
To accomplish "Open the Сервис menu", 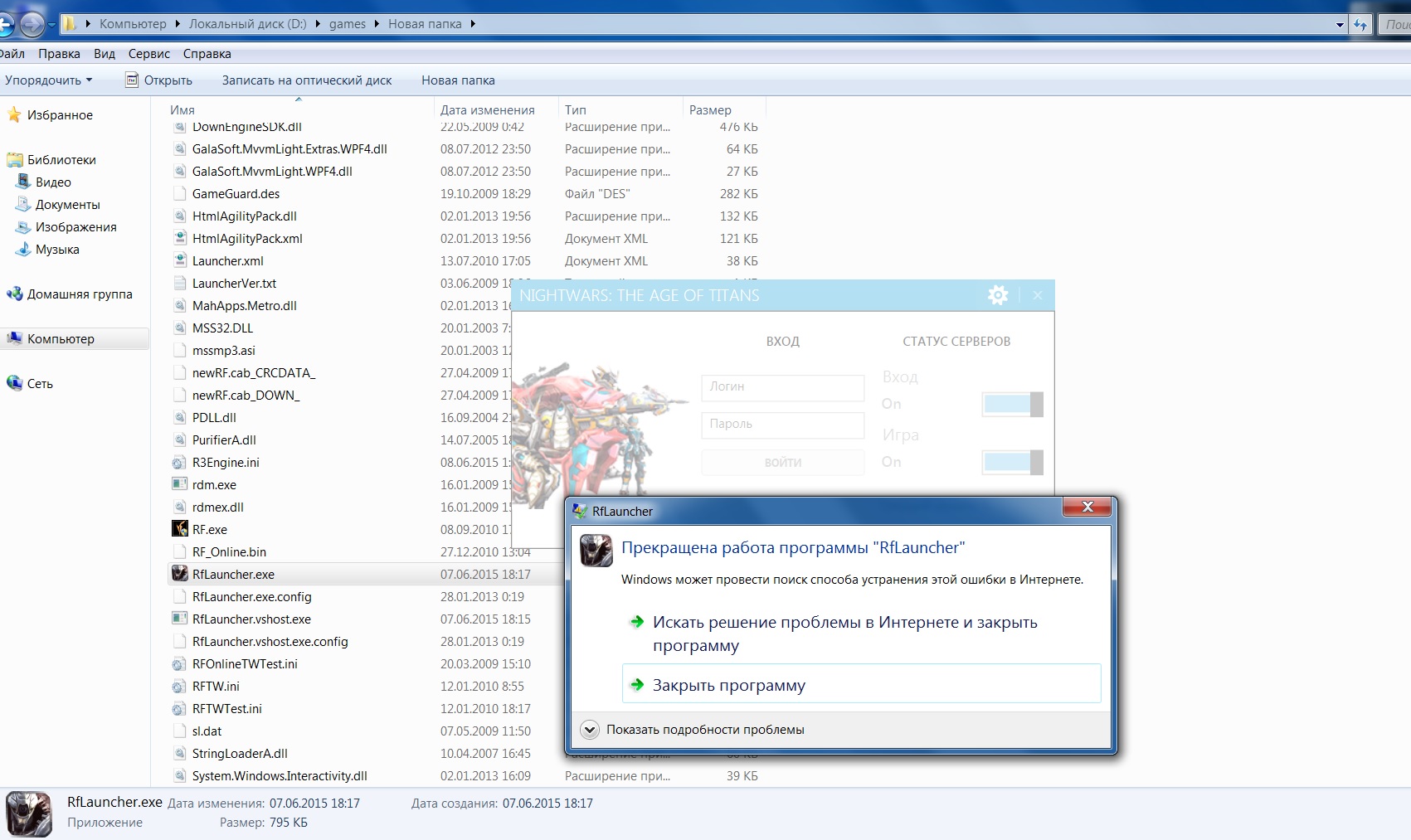I will tap(149, 54).
